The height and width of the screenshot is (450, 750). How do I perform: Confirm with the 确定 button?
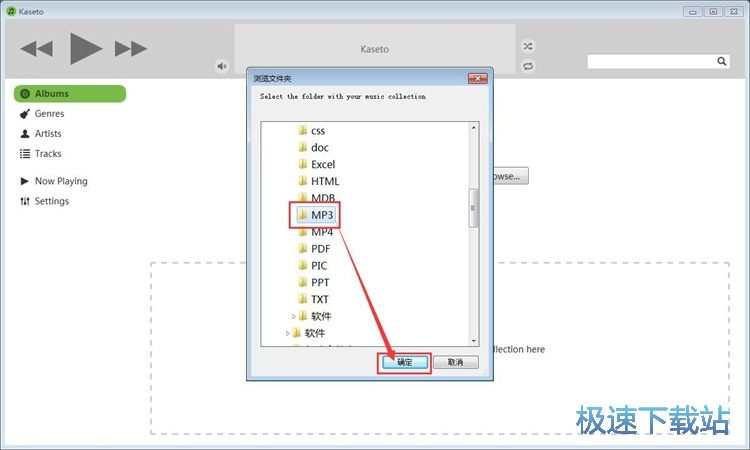click(405, 362)
